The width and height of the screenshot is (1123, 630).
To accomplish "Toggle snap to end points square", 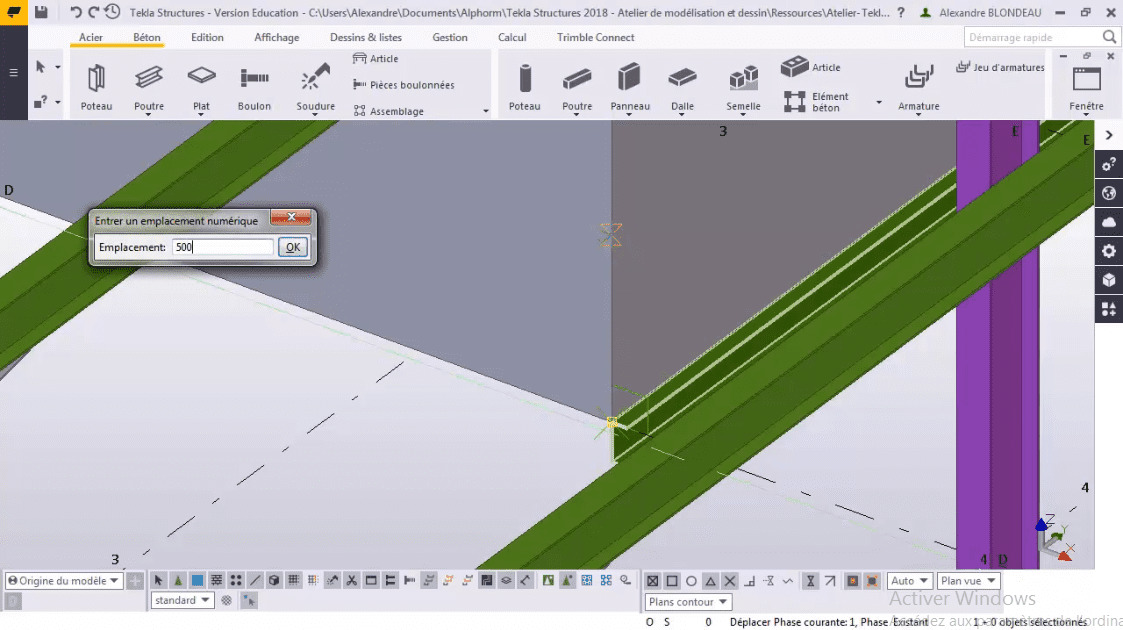I will pos(672,581).
